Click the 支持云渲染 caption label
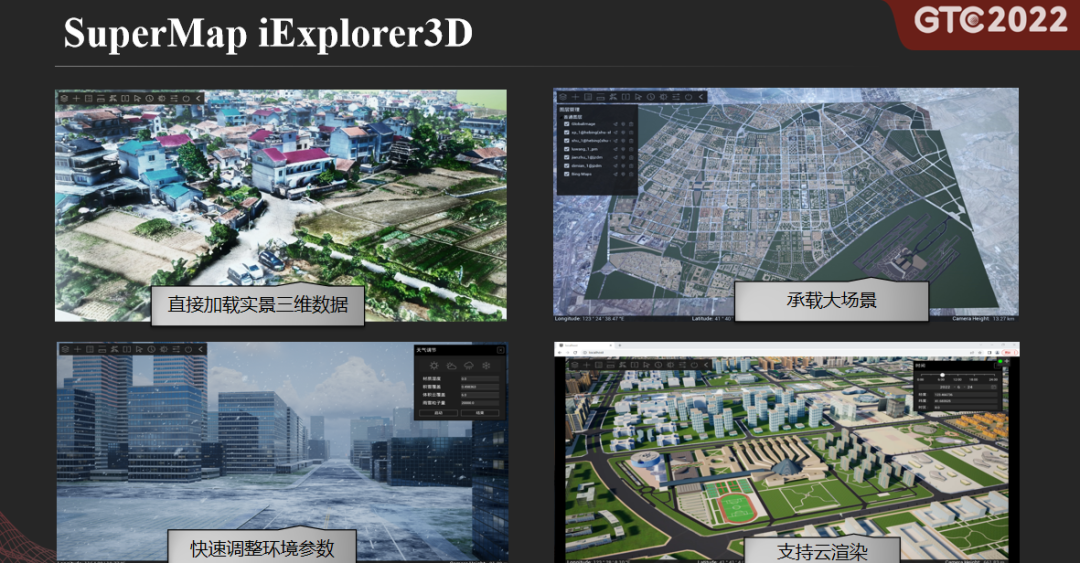The width and height of the screenshot is (1080, 563). pos(822,552)
